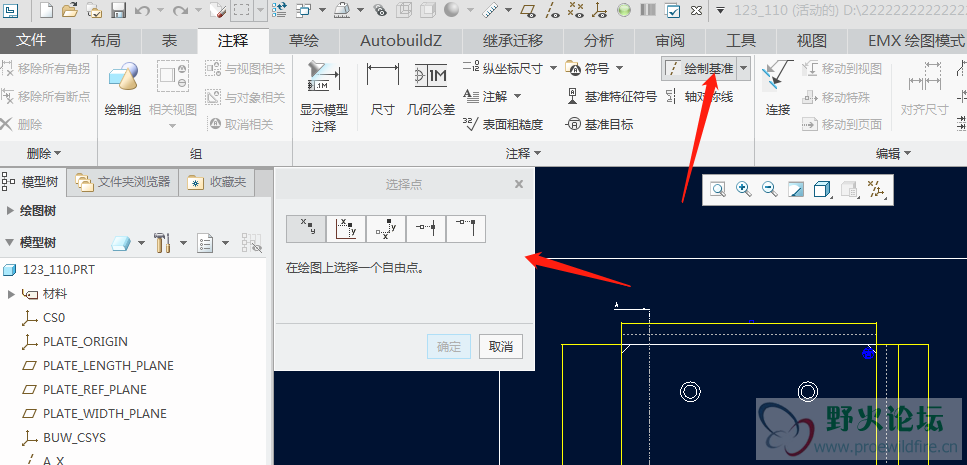Collapse the 模型树 section

pos(10,242)
